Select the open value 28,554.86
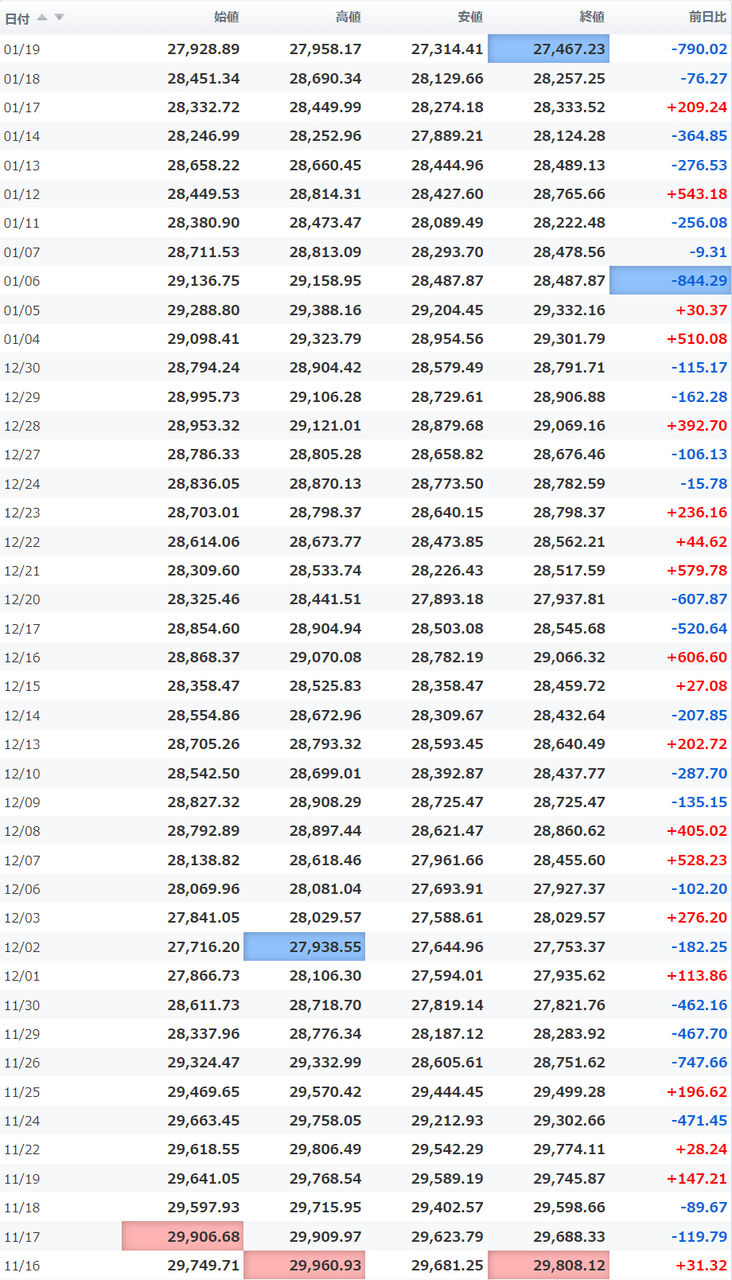The image size is (732, 1280). tap(204, 716)
